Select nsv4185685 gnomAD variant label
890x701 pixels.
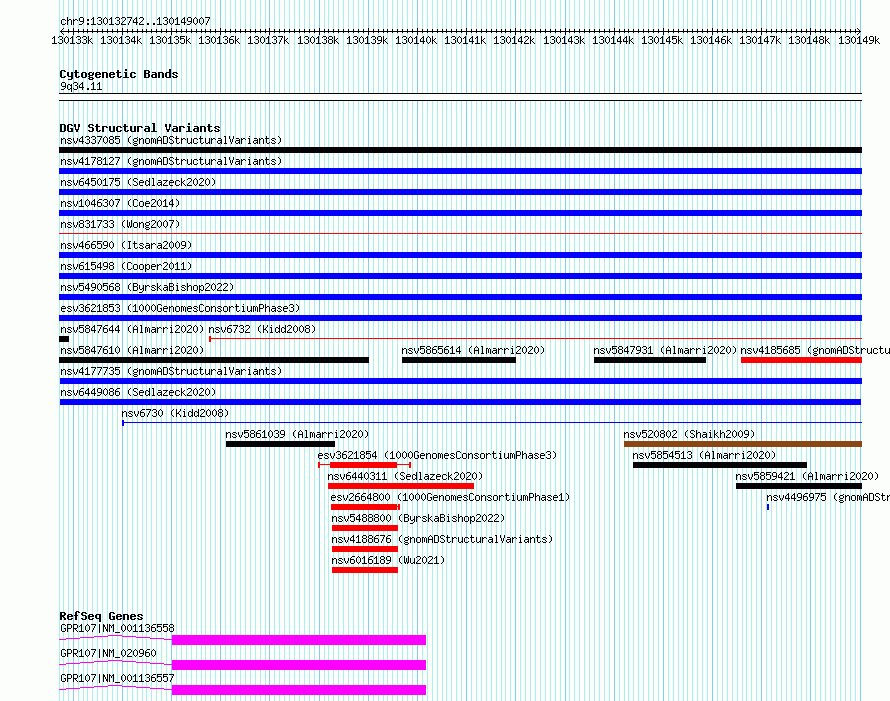point(815,350)
